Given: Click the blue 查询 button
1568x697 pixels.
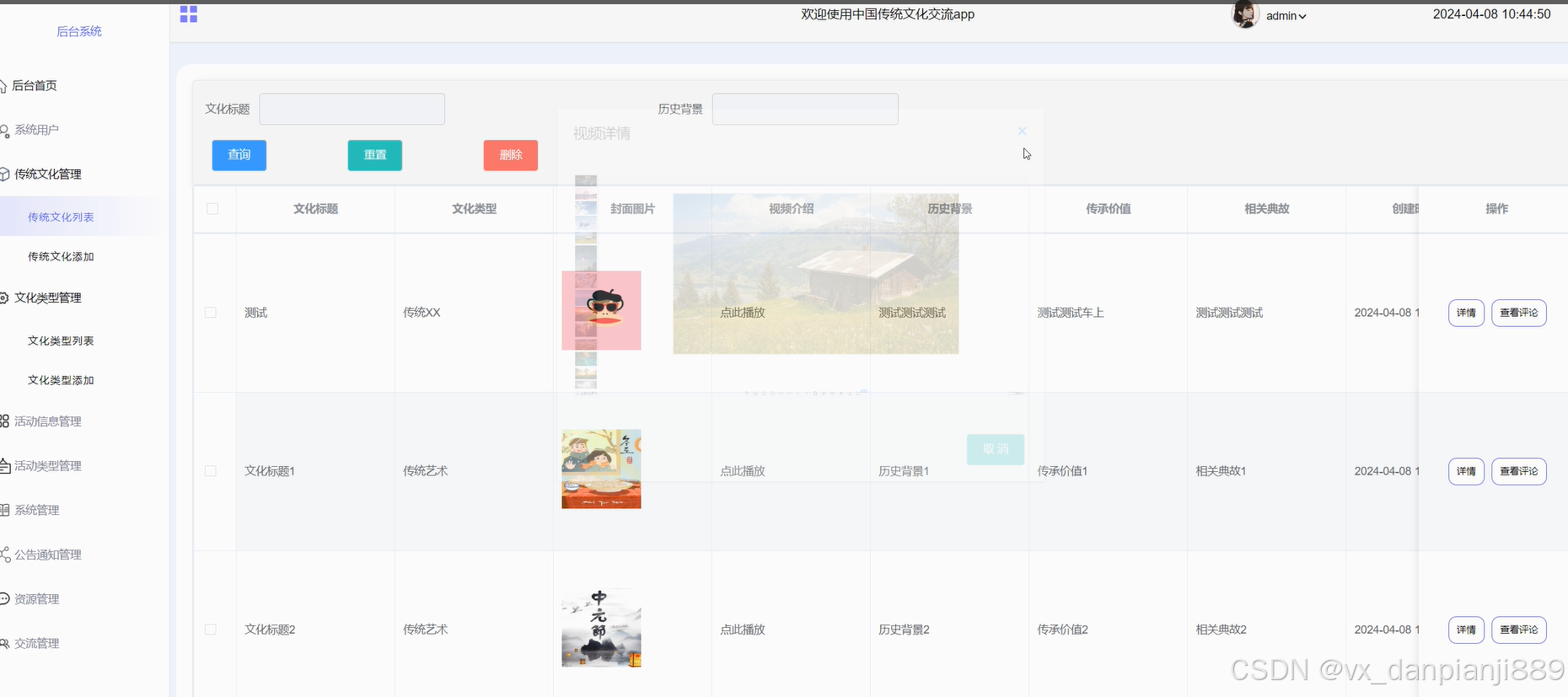Looking at the screenshot, I should coord(239,155).
